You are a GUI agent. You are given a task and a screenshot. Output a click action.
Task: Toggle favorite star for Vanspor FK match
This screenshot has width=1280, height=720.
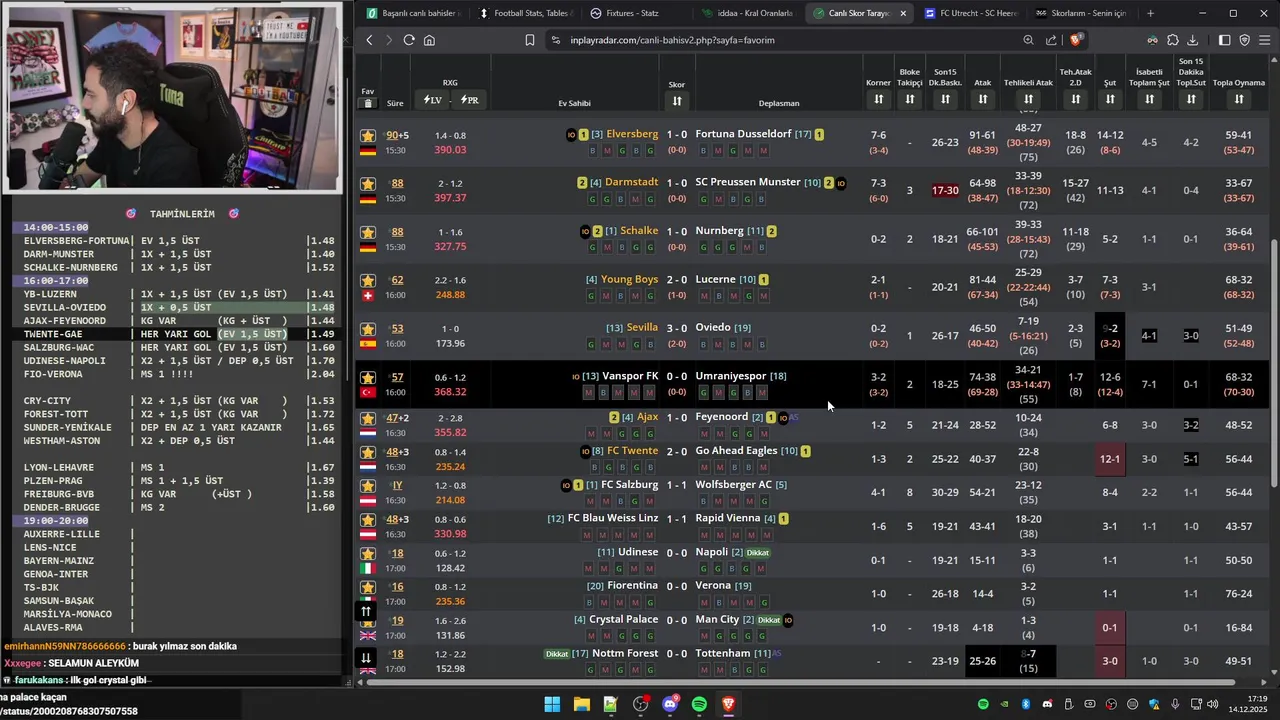pos(368,377)
